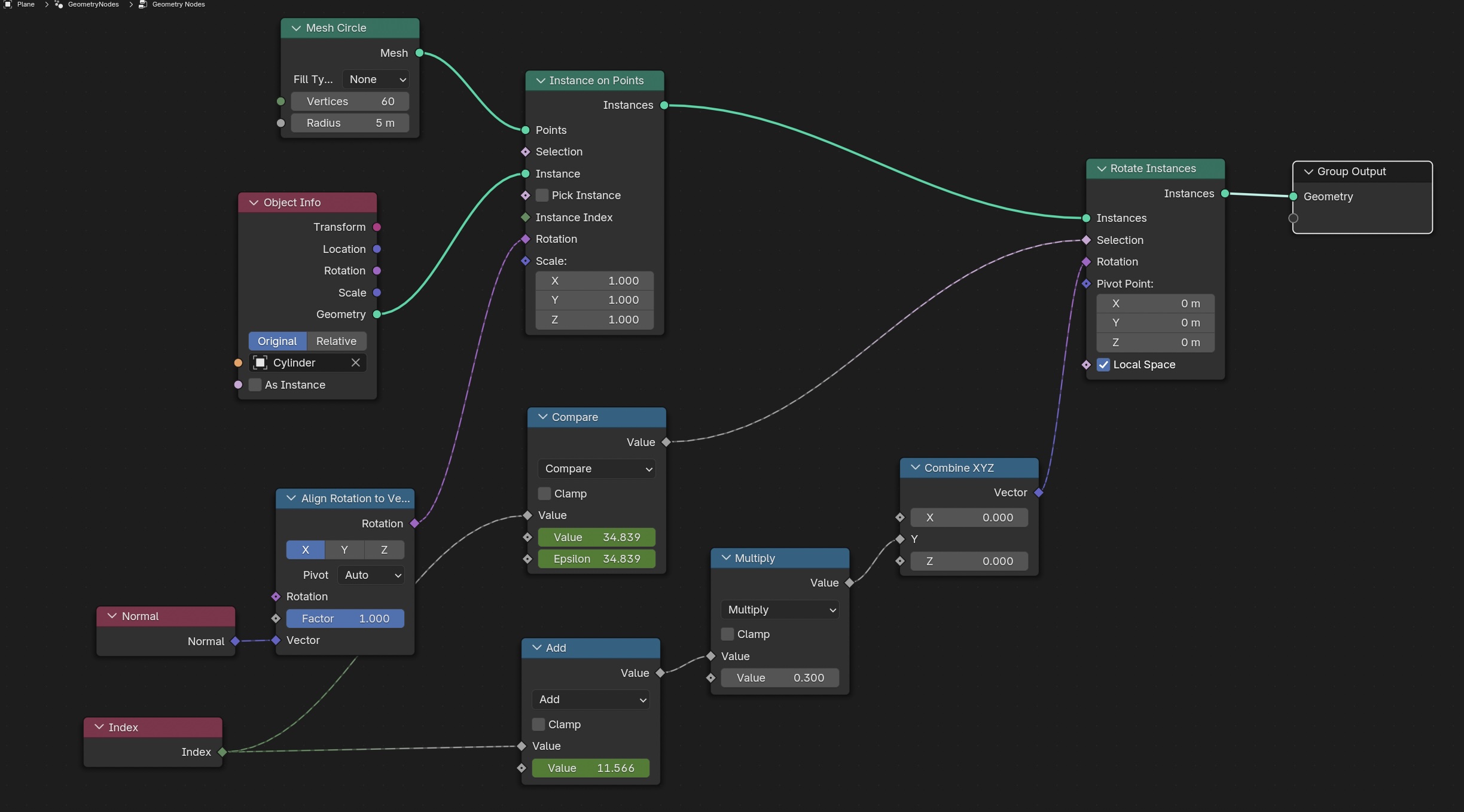Enable Clamp checkbox on Compare node
1464x812 pixels.
coord(544,494)
